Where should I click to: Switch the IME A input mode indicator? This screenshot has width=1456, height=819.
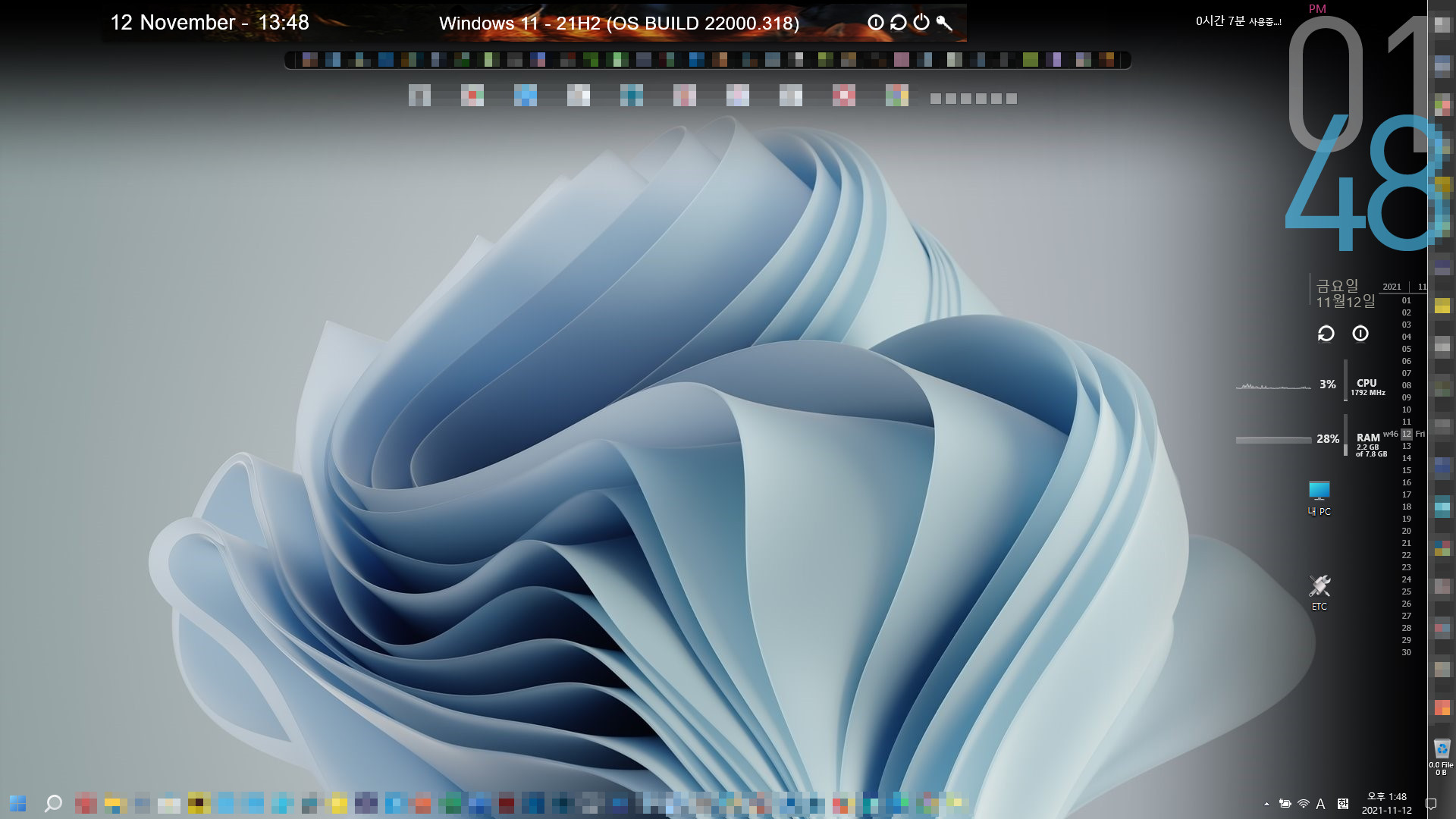coord(1321,804)
